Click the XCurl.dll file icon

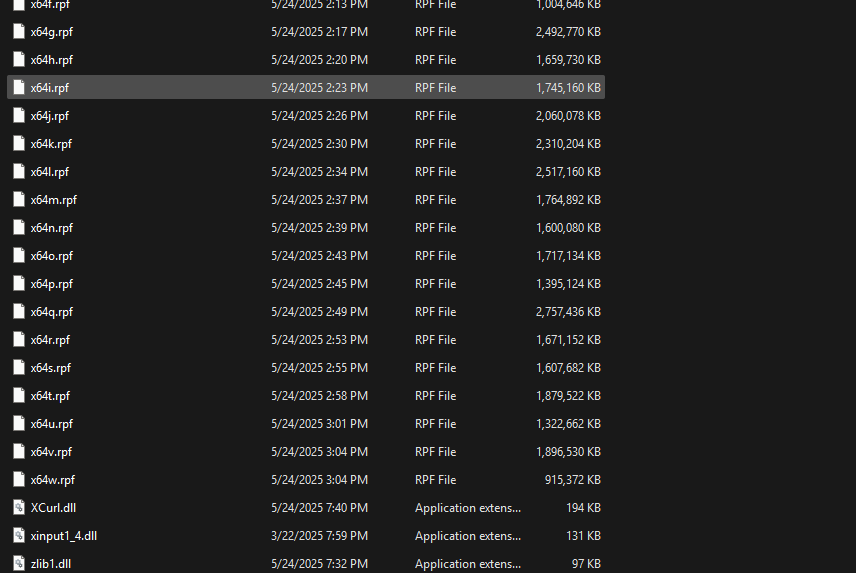(x=18, y=508)
